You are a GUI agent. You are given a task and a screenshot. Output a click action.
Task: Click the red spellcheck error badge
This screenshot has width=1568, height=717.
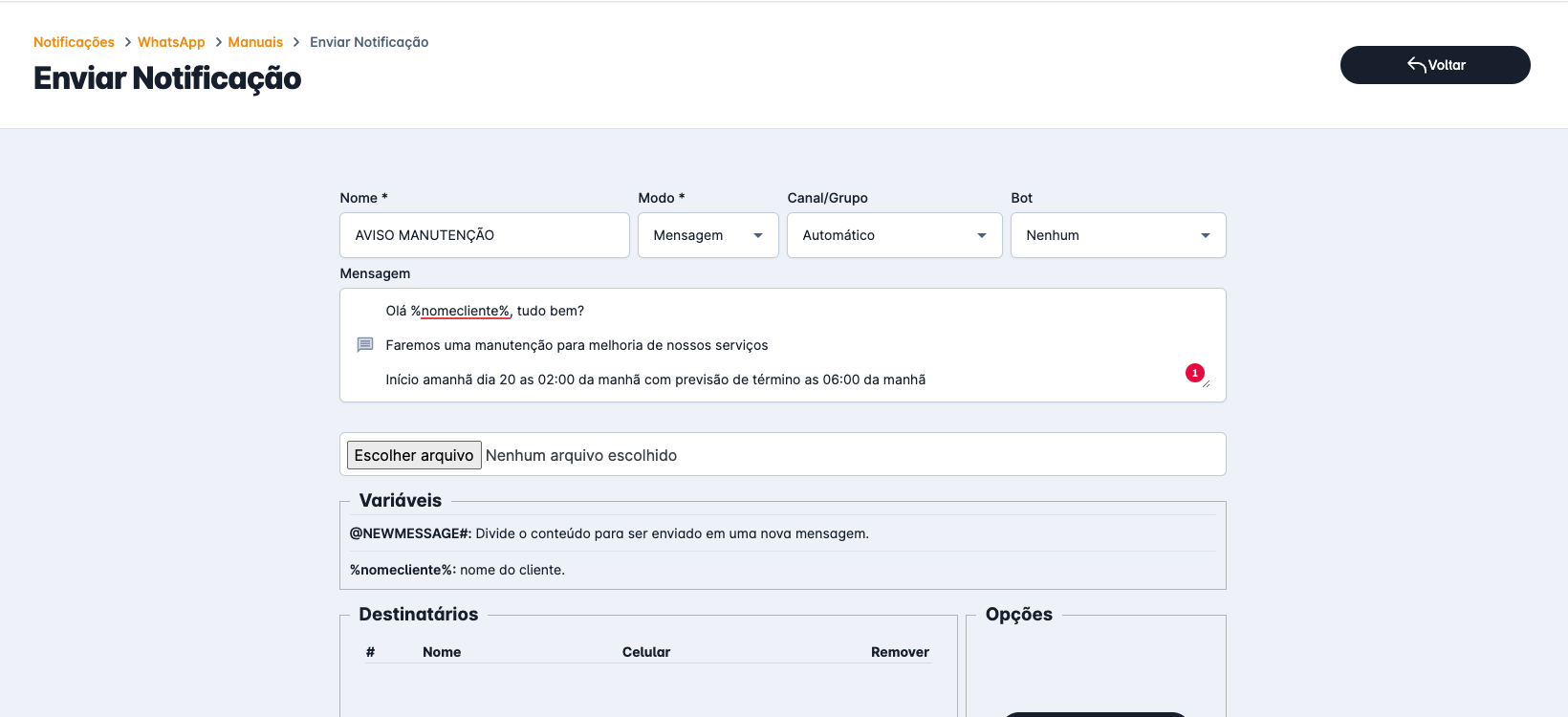[1195, 373]
